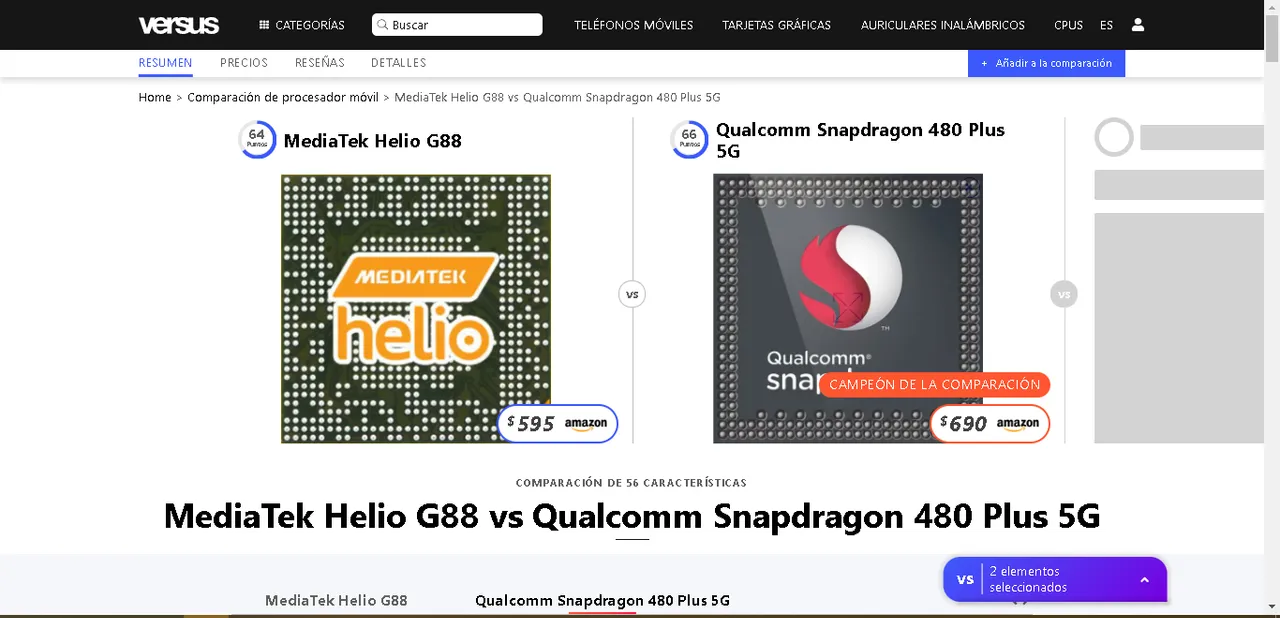Follow the Home breadcrumb link
The height and width of the screenshot is (618, 1280).
tap(155, 97)
